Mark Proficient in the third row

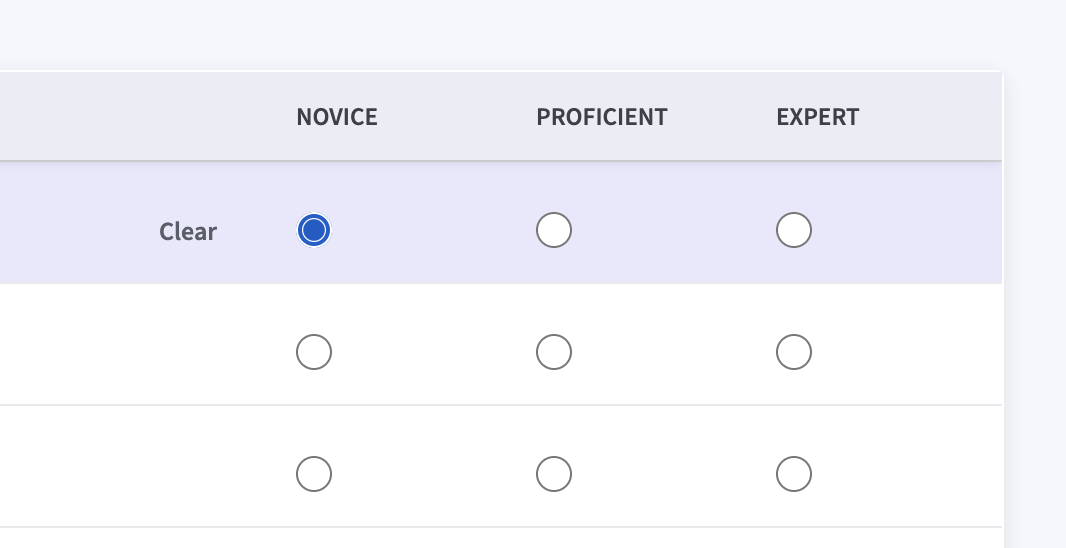coord(554,474)
